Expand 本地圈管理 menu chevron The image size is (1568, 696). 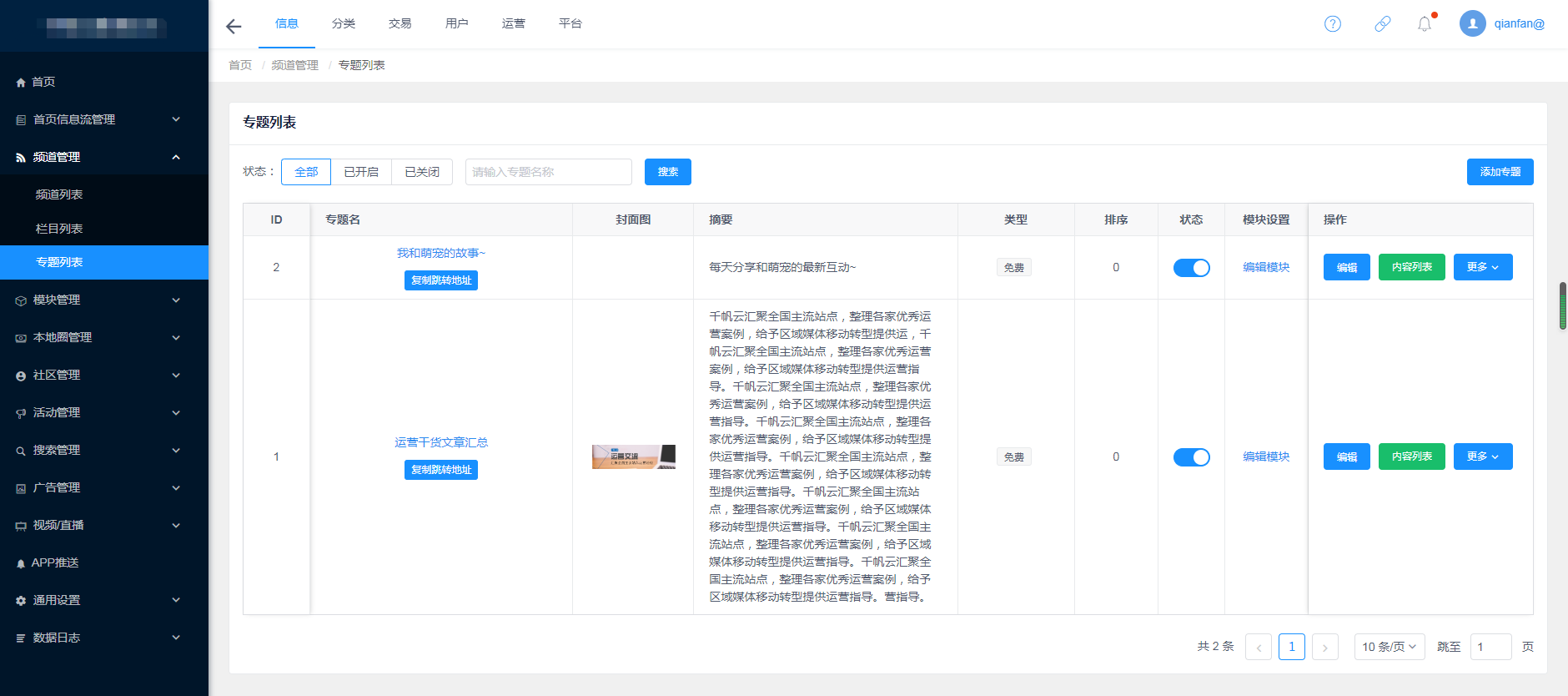pos(176,337)
